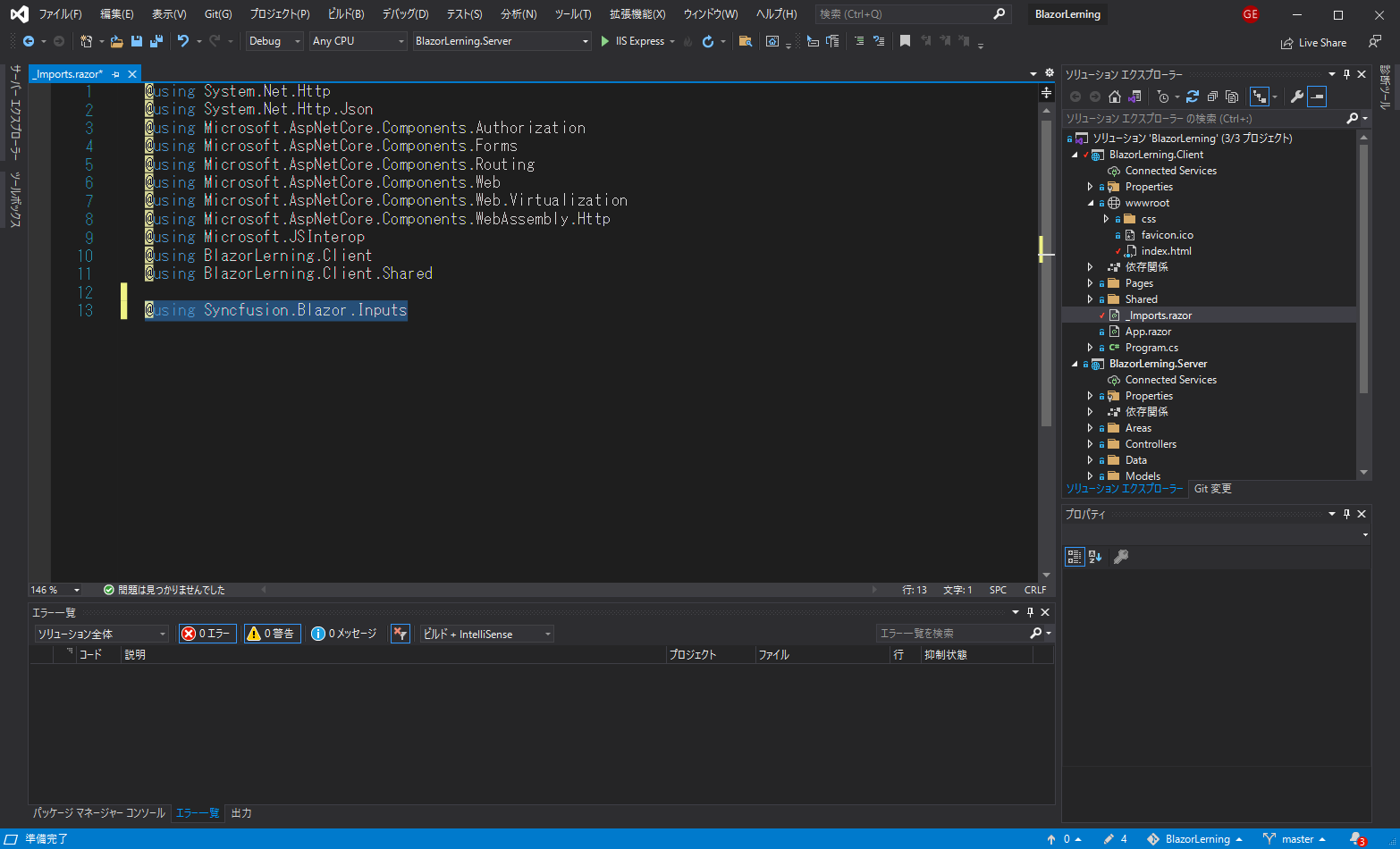
Task: Click Show All Files icon in Solution Explorer
Action: (1232, 97)
